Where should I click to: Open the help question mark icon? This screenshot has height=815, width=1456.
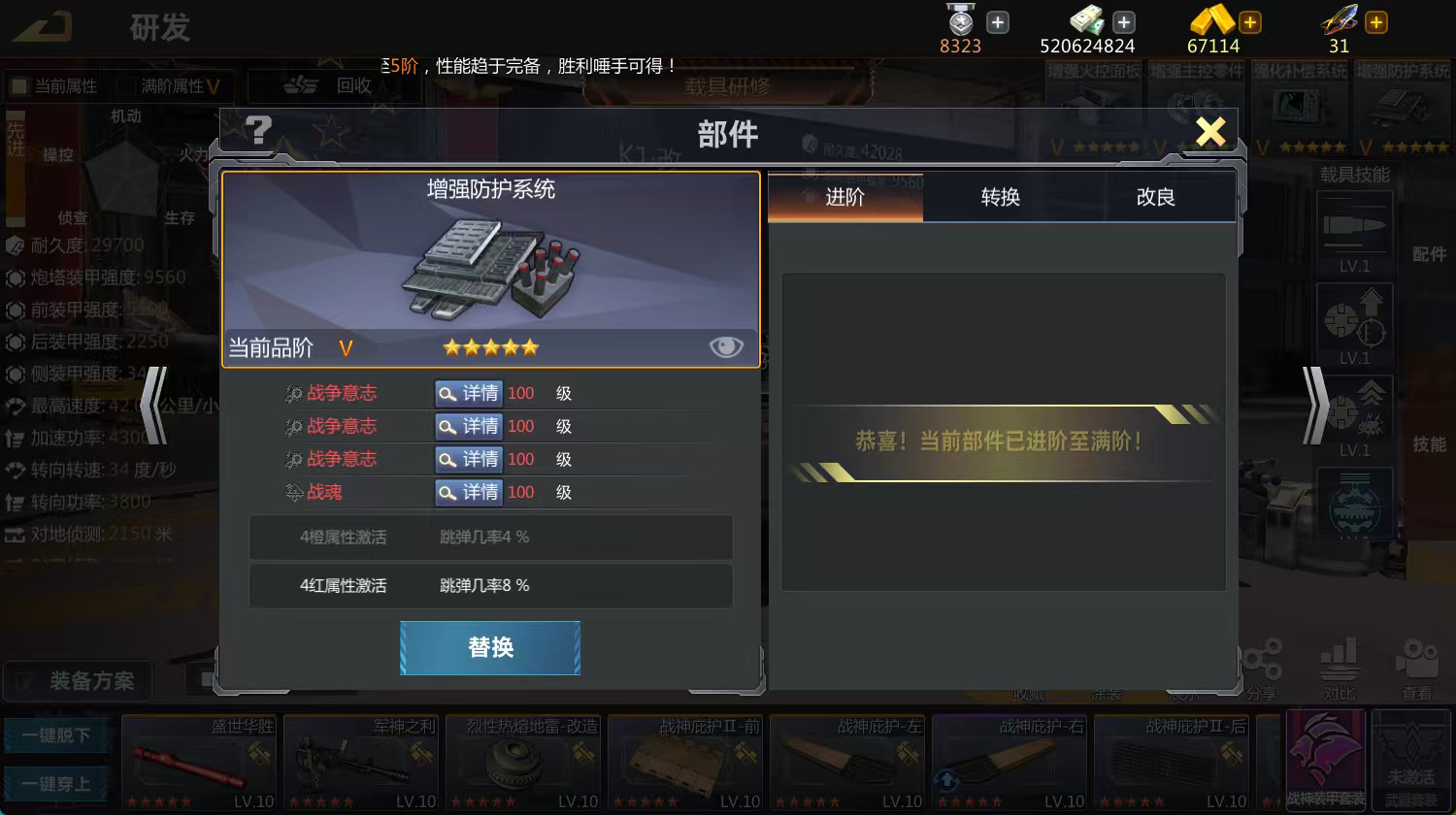tap(258, 130)
